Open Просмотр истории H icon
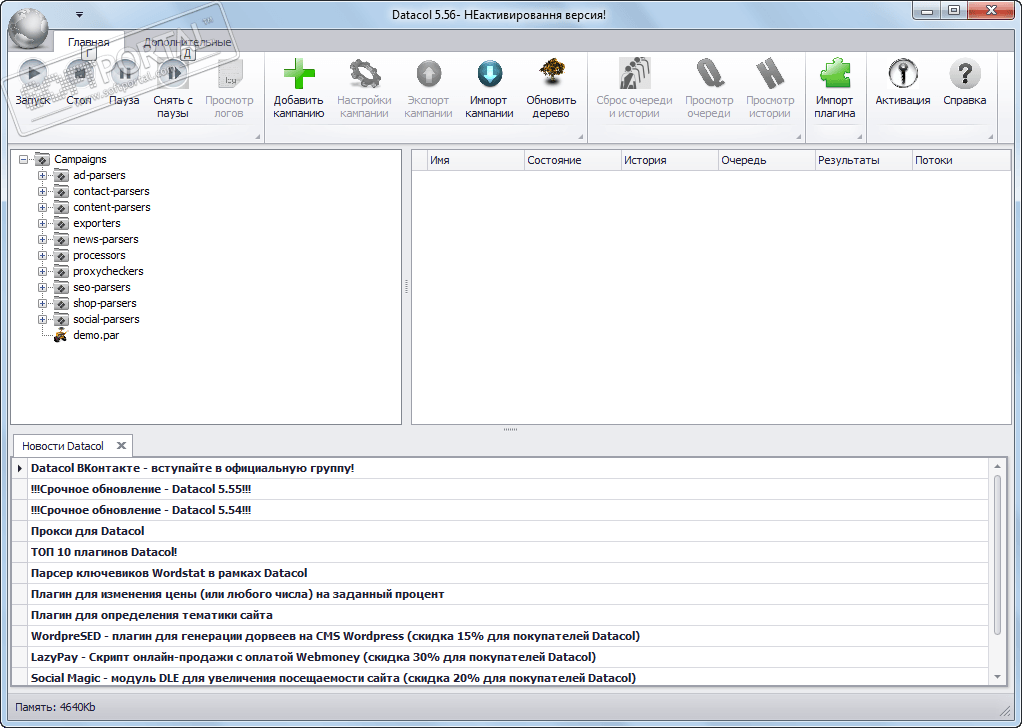 pos(770,74)
